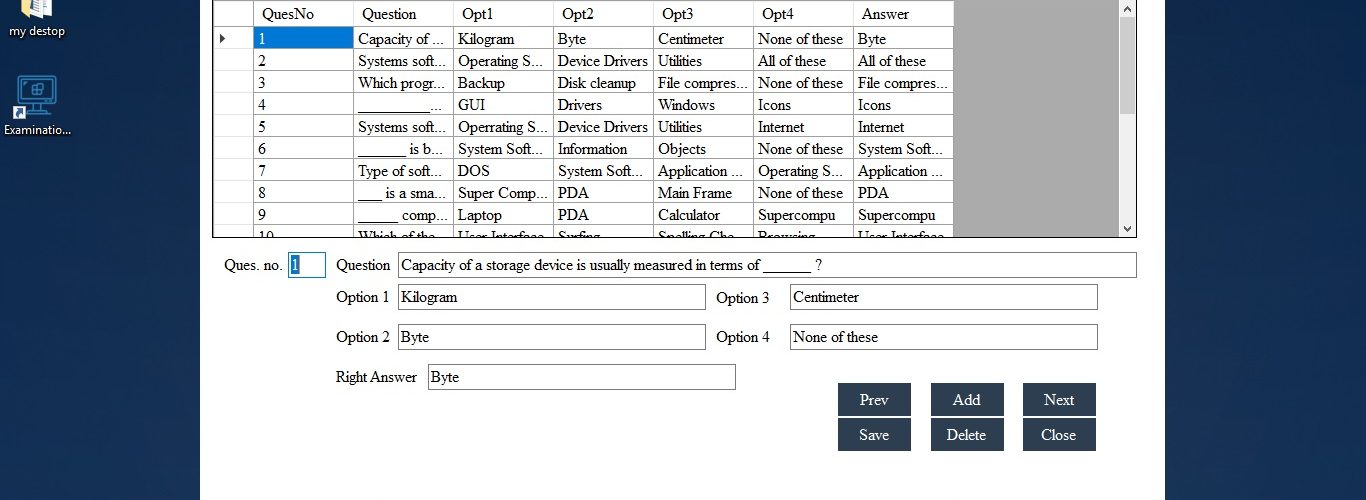Click the grid's vertical scrollbar thumb
Screen dimensions: 1366x500
1128,65
